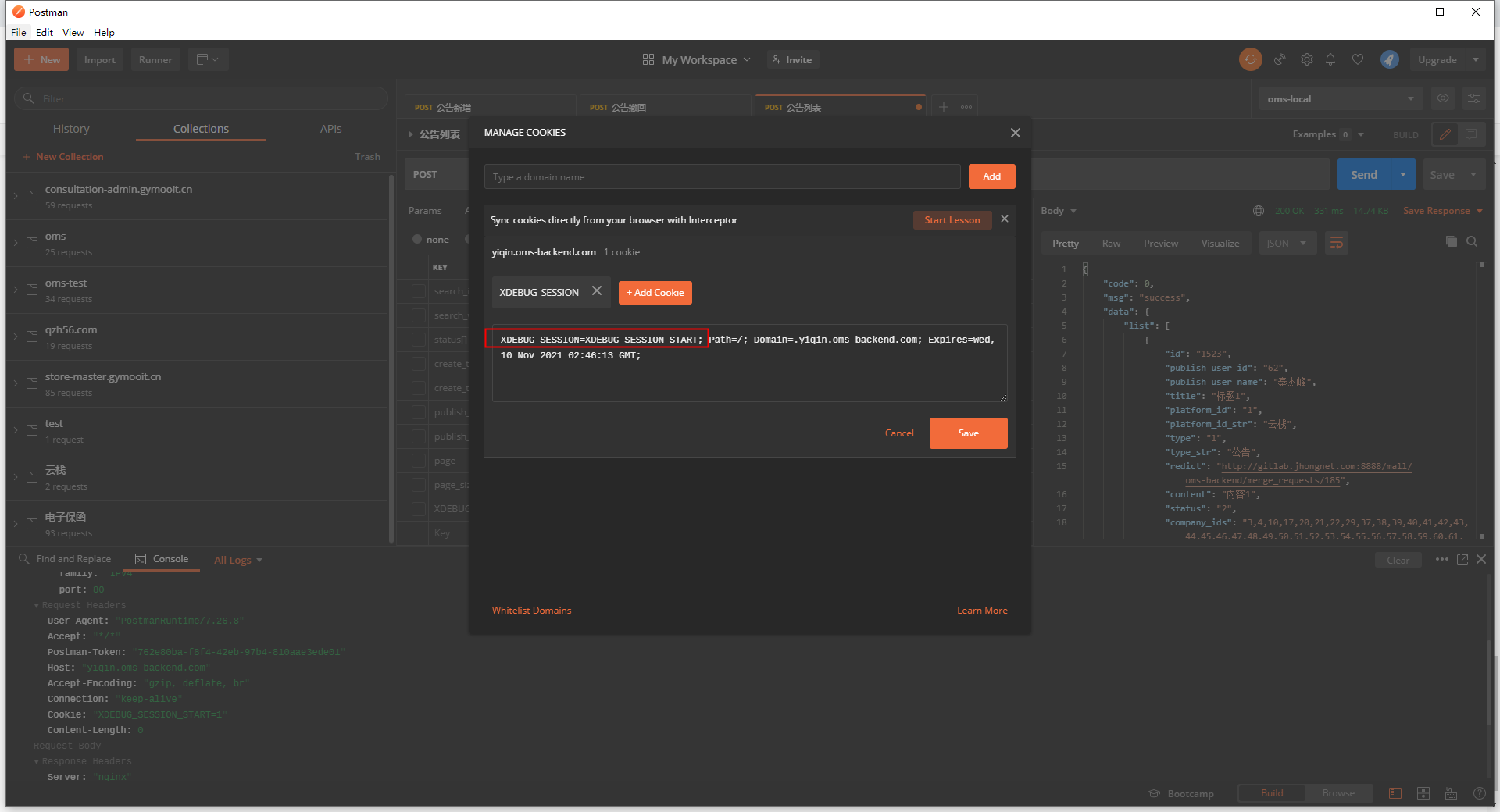Click inside the cookie value text area

click(749, 363)
